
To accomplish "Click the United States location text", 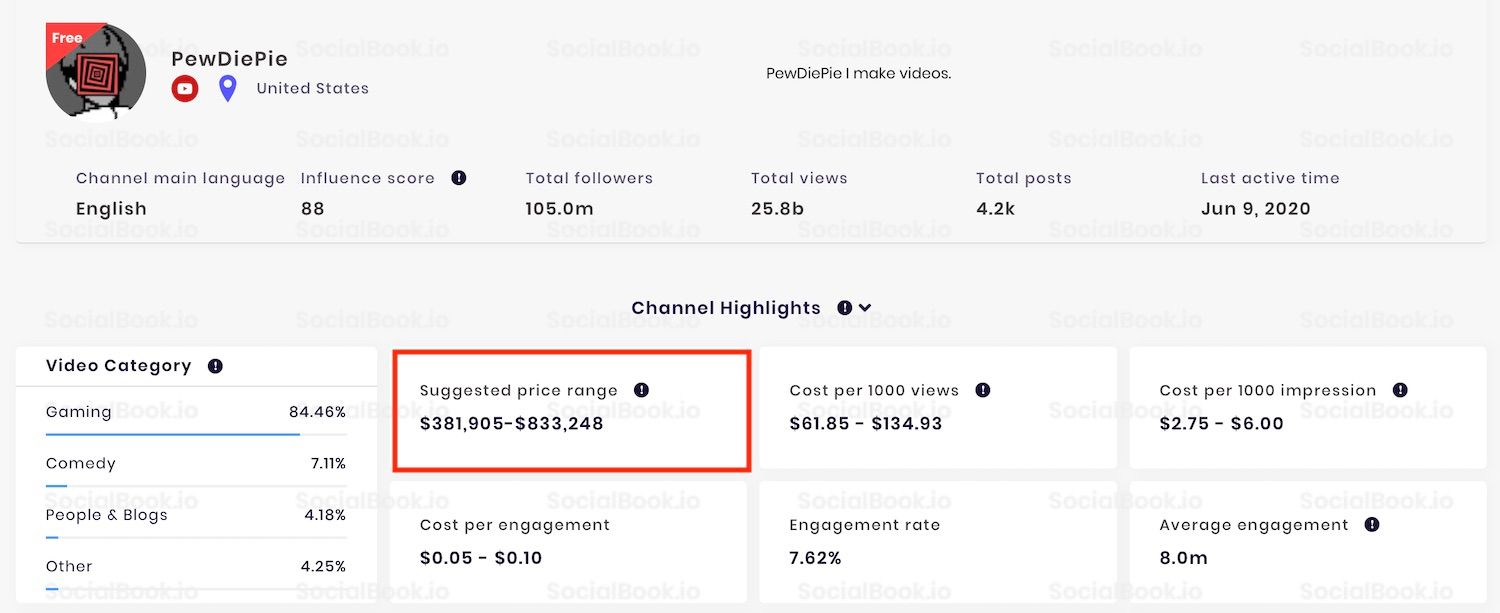I will pos(313,88).
